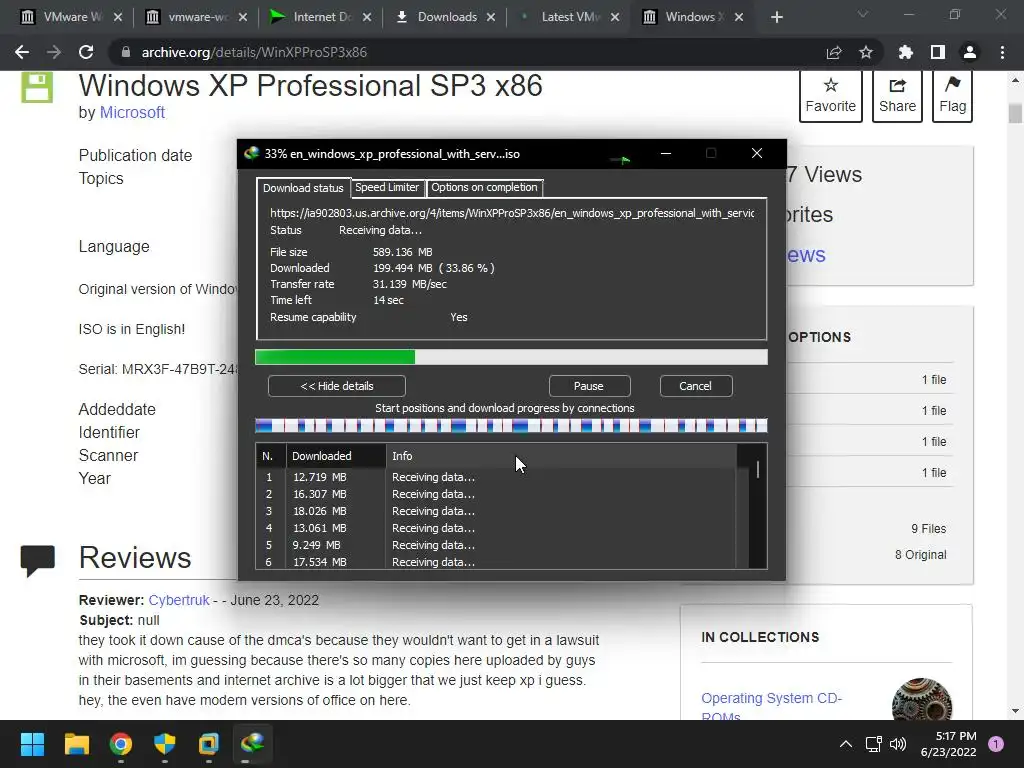Open Operating System CD-ROMs collection link
The height and width of the screenshot is (768, 1024).
pos(771,707)
